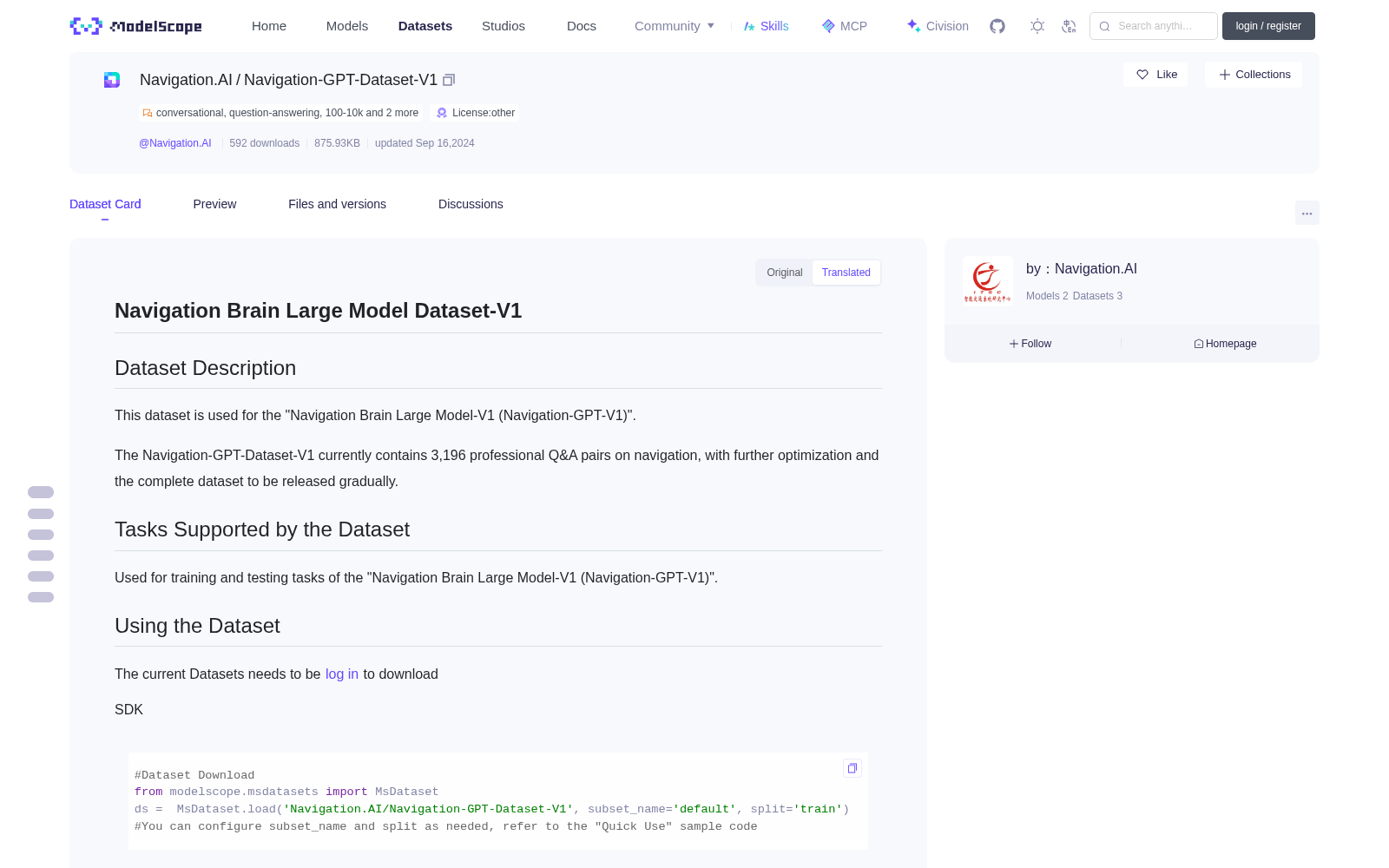This screenshot has width=1389, height=868.
Task: Select the Discussions tab
Action: [471, 204]
